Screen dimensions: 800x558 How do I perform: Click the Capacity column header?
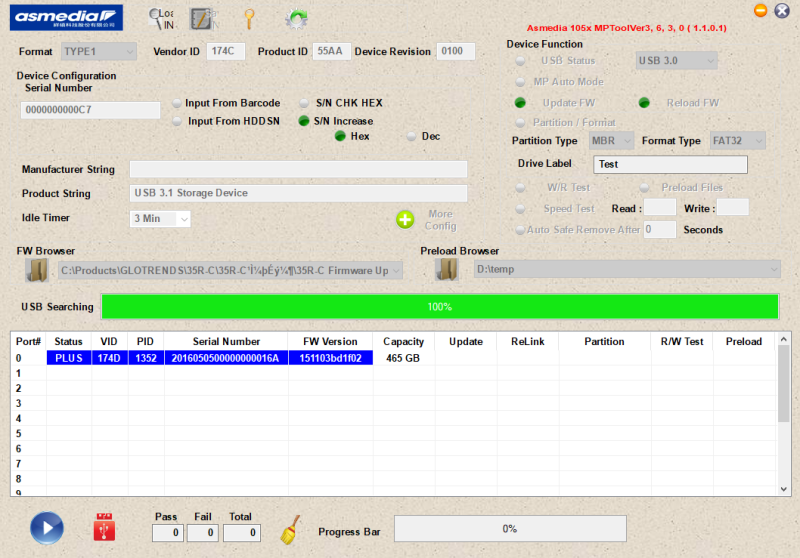coord(404,342)
